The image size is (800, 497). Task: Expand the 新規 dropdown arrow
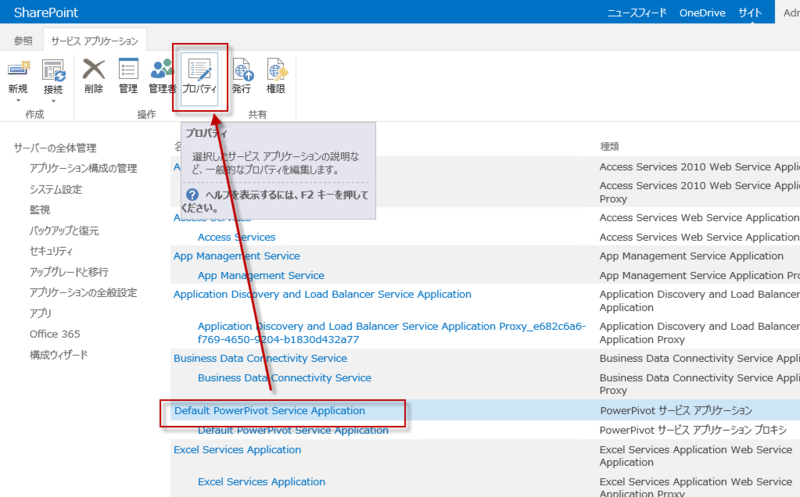(x=18, y=100)
